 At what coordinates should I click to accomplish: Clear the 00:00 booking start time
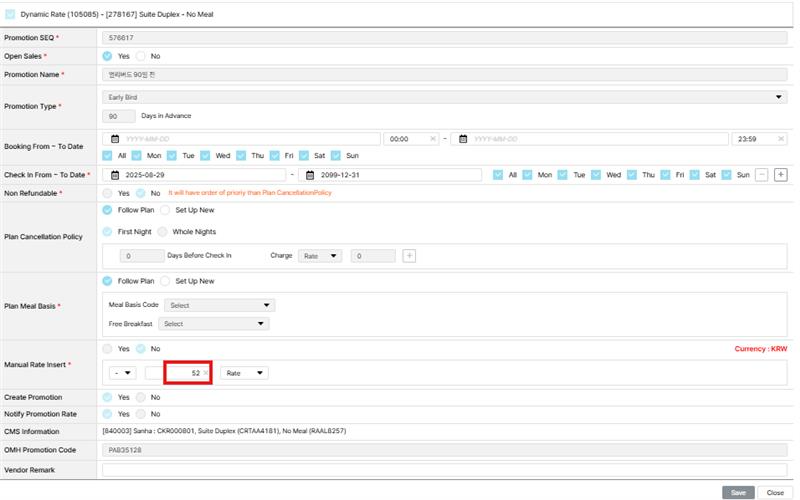[433, 139]
